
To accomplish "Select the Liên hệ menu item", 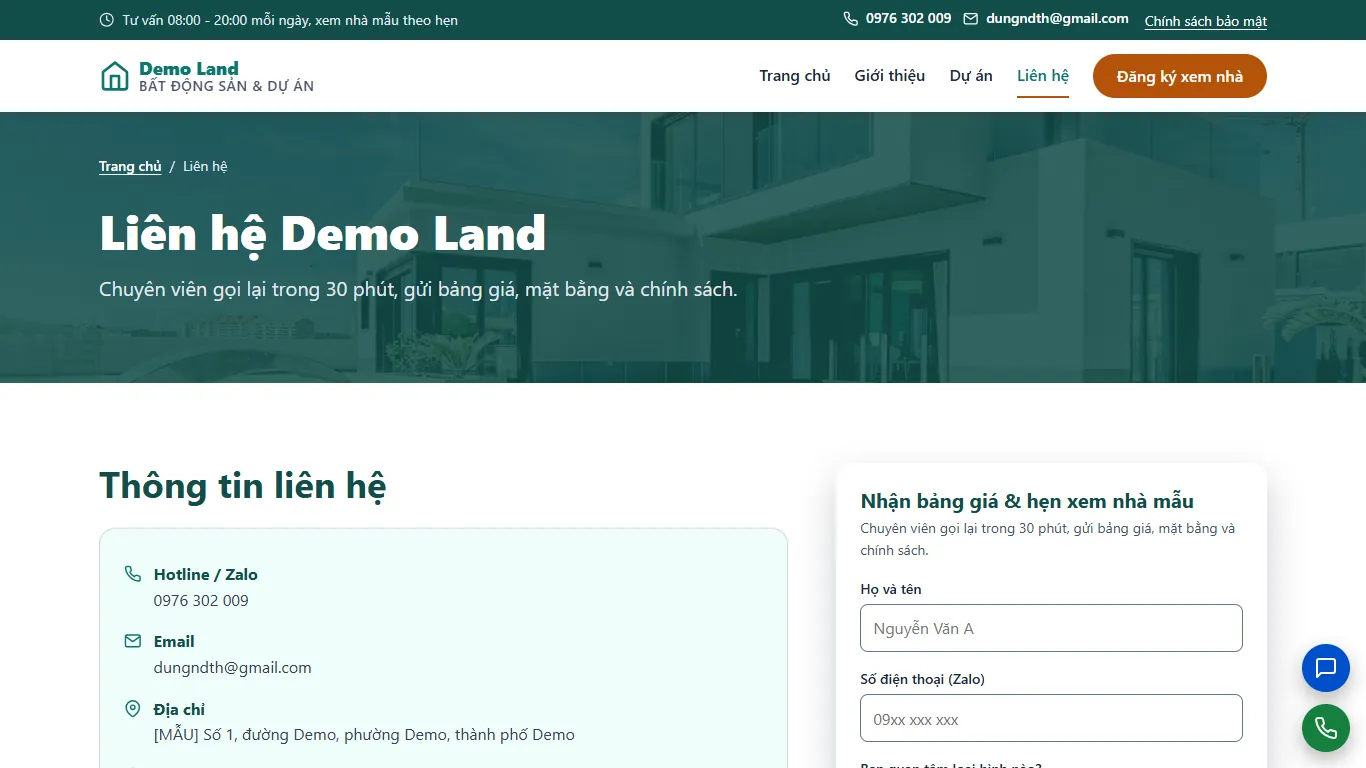I will (1043, 76).
